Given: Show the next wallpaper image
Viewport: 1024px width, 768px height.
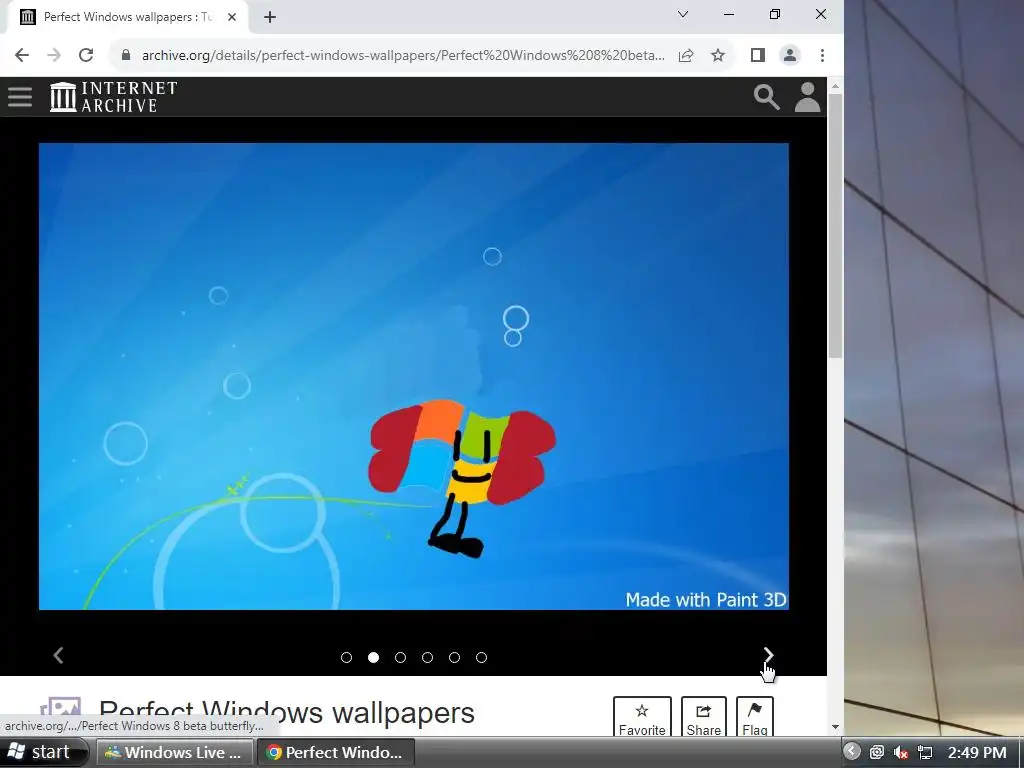Looking at the screenshot, I should 768,655.
